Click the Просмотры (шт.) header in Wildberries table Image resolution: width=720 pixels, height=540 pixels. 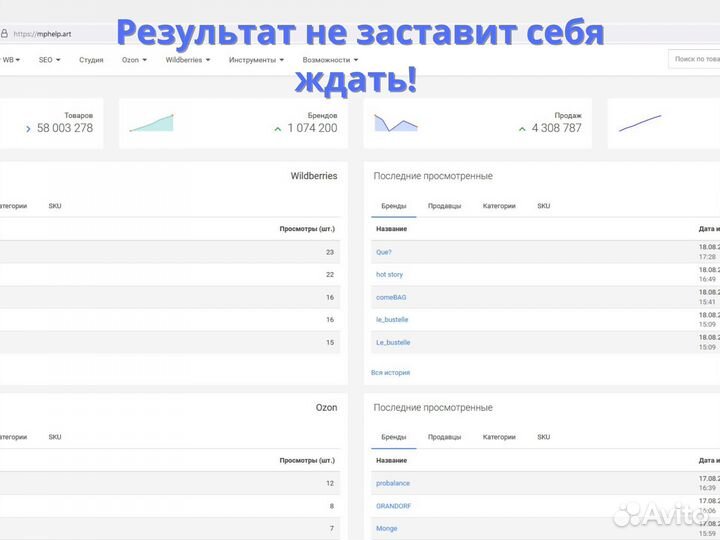tap(307, 229)
